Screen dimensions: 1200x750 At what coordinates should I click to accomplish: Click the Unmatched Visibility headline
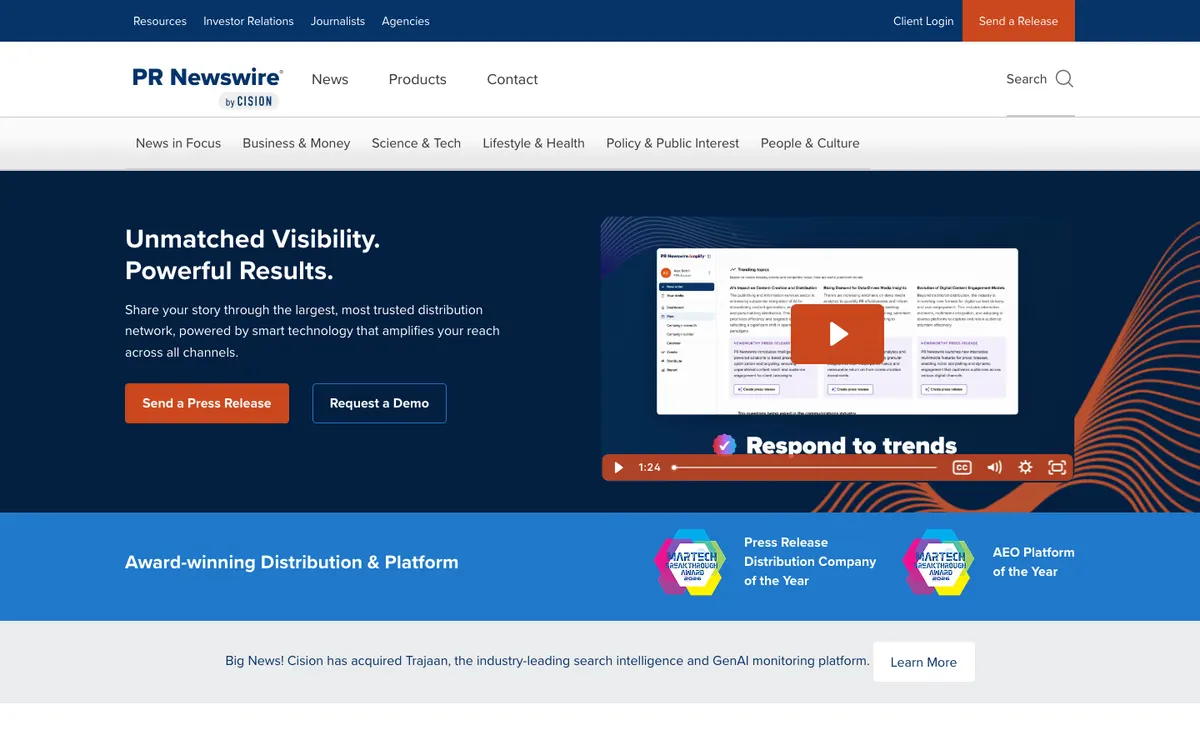click(252, 255)
